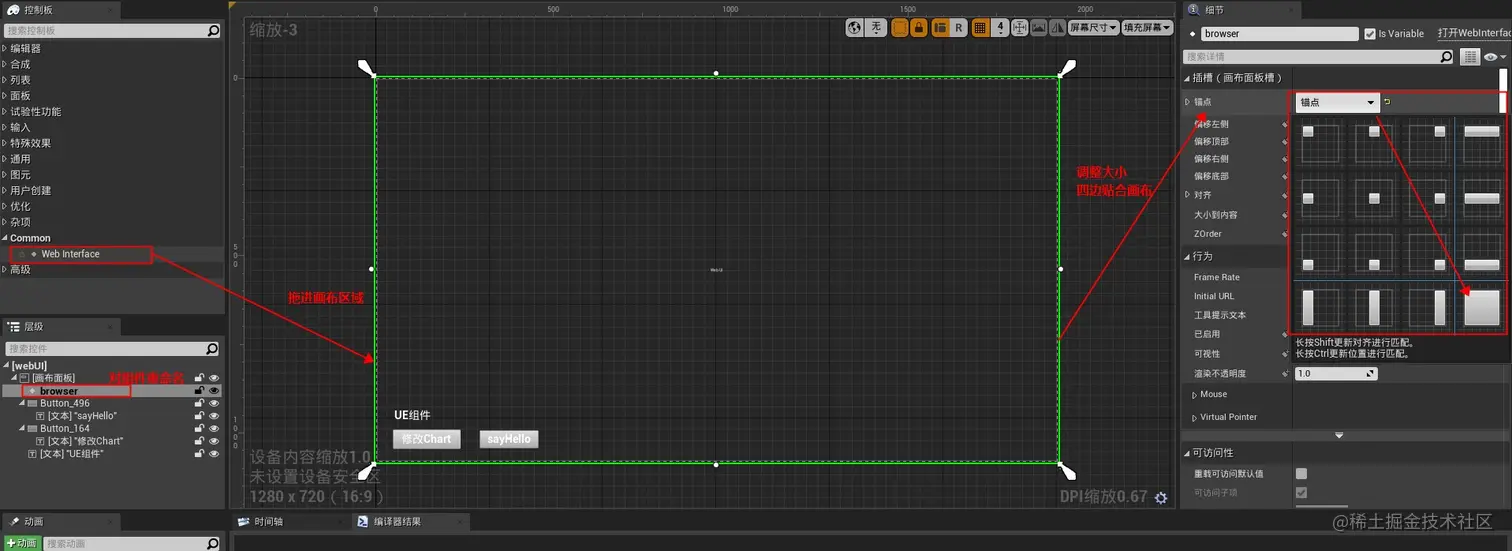The image size is (1512, 551).
Task: Open the 打开WebInterface link
Action: click(1474, 33)
